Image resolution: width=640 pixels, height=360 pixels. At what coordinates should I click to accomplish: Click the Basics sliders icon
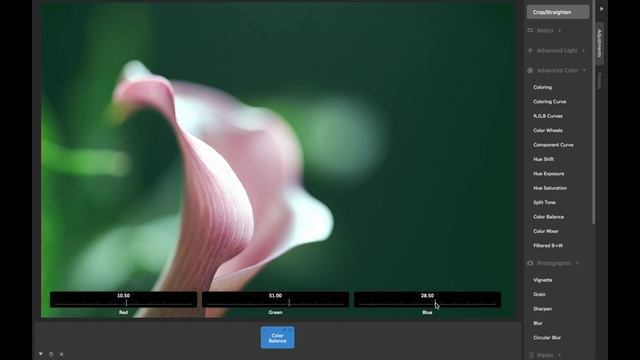(530, 31)
